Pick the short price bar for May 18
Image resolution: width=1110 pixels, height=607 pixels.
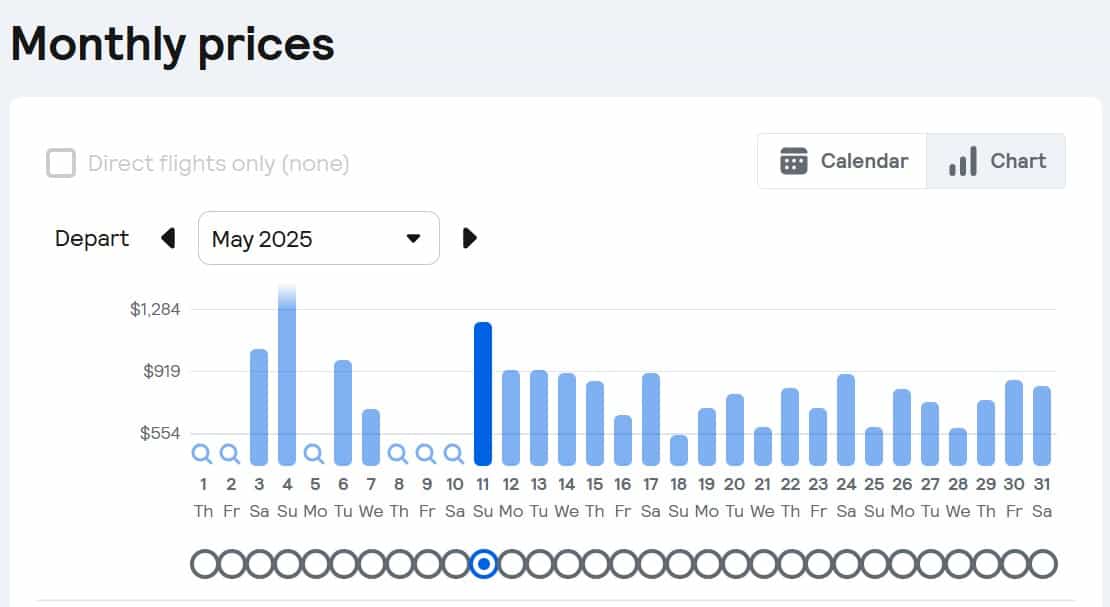[678, 450]
